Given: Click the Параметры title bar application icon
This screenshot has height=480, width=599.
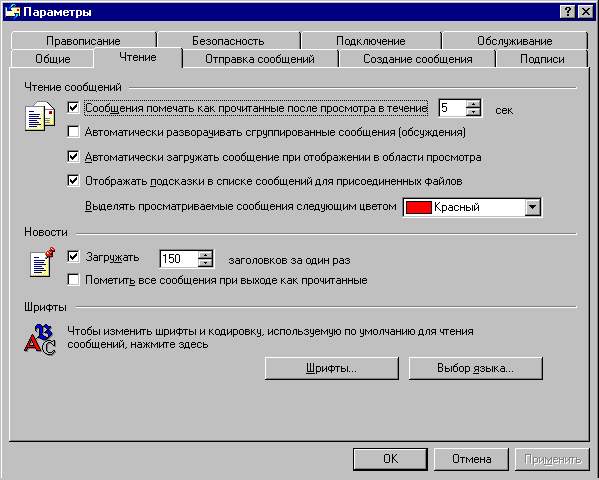Looking at the screenshot, I should pos(12,12).
